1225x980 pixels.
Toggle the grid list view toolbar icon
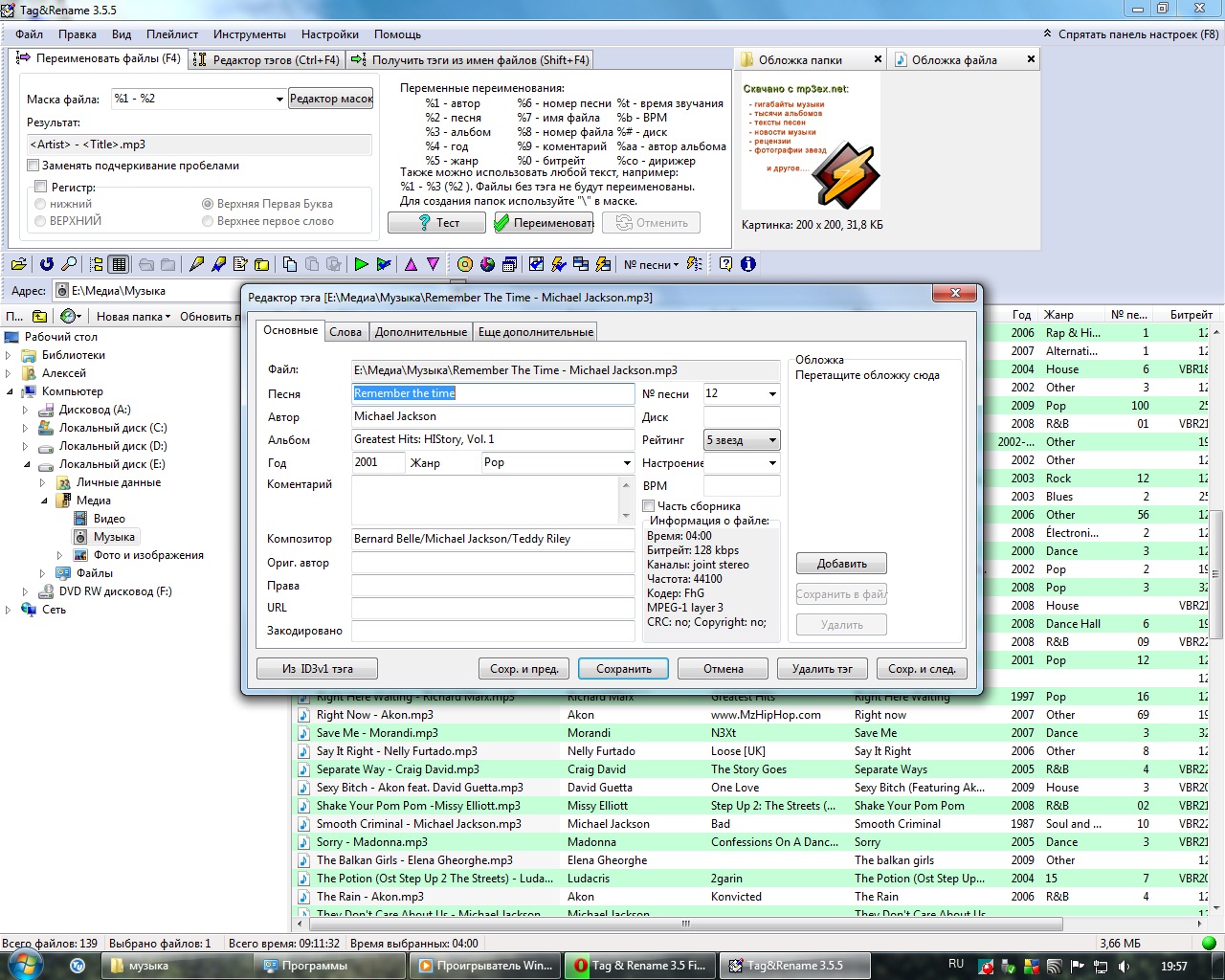[119, 264]
